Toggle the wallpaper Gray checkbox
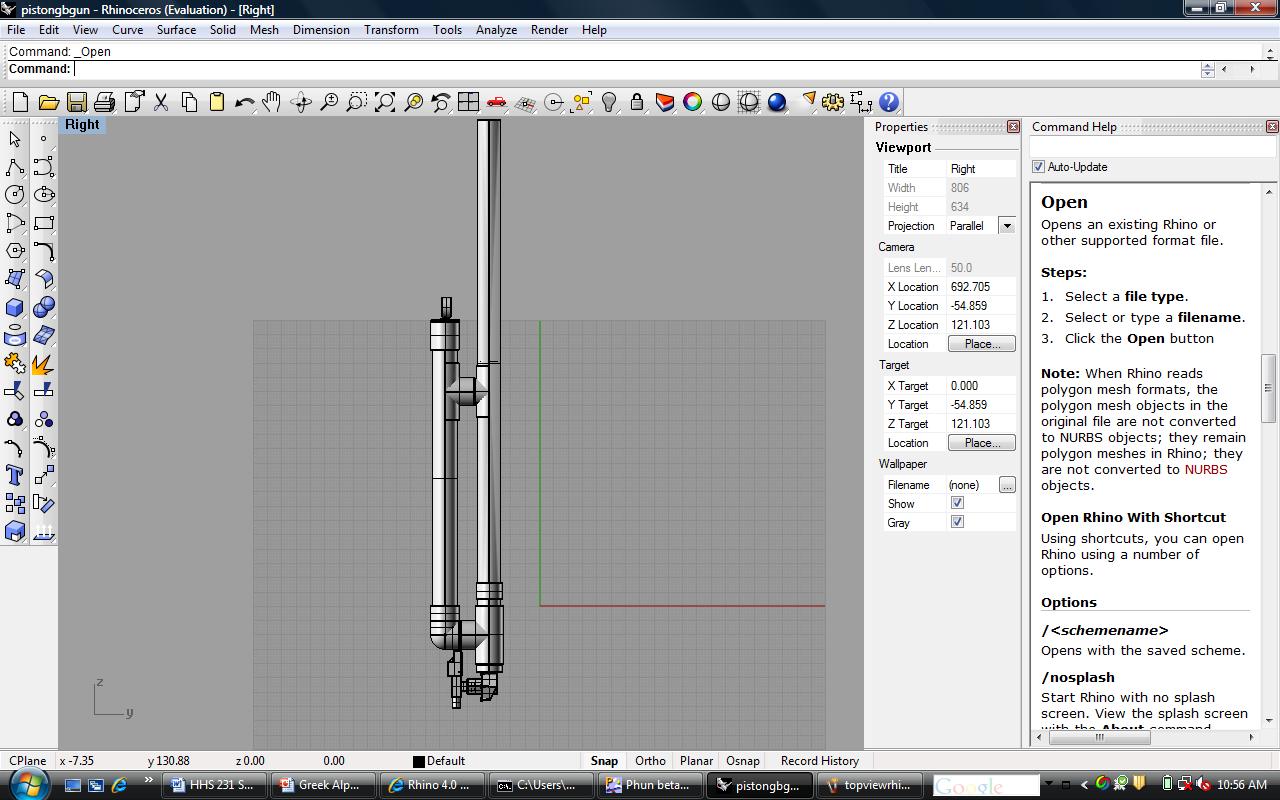Viewport: 1280px width, 800px height. (x=957, y=522)
